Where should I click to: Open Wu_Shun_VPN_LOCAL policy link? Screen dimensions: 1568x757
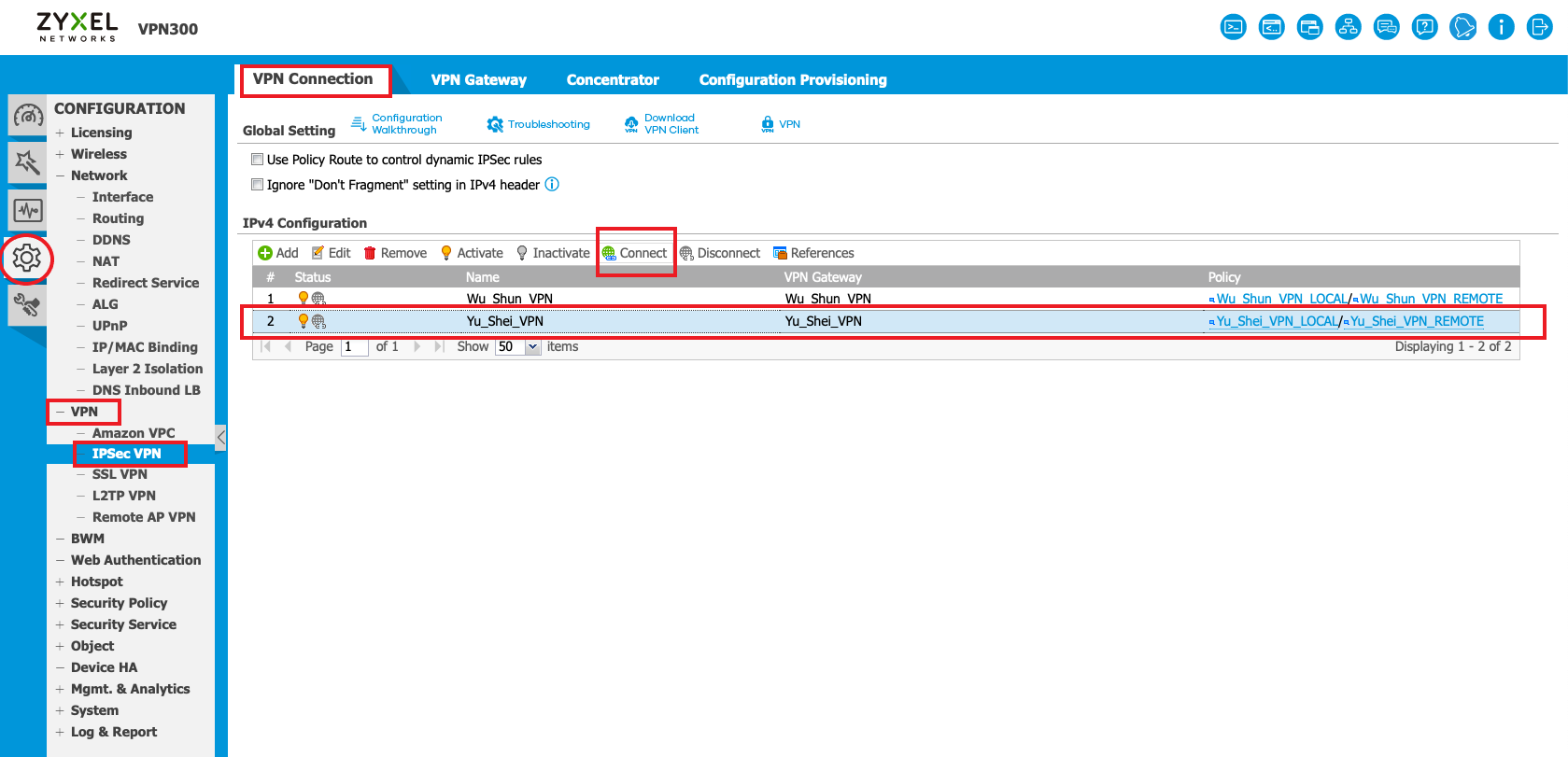point(1281,299)
